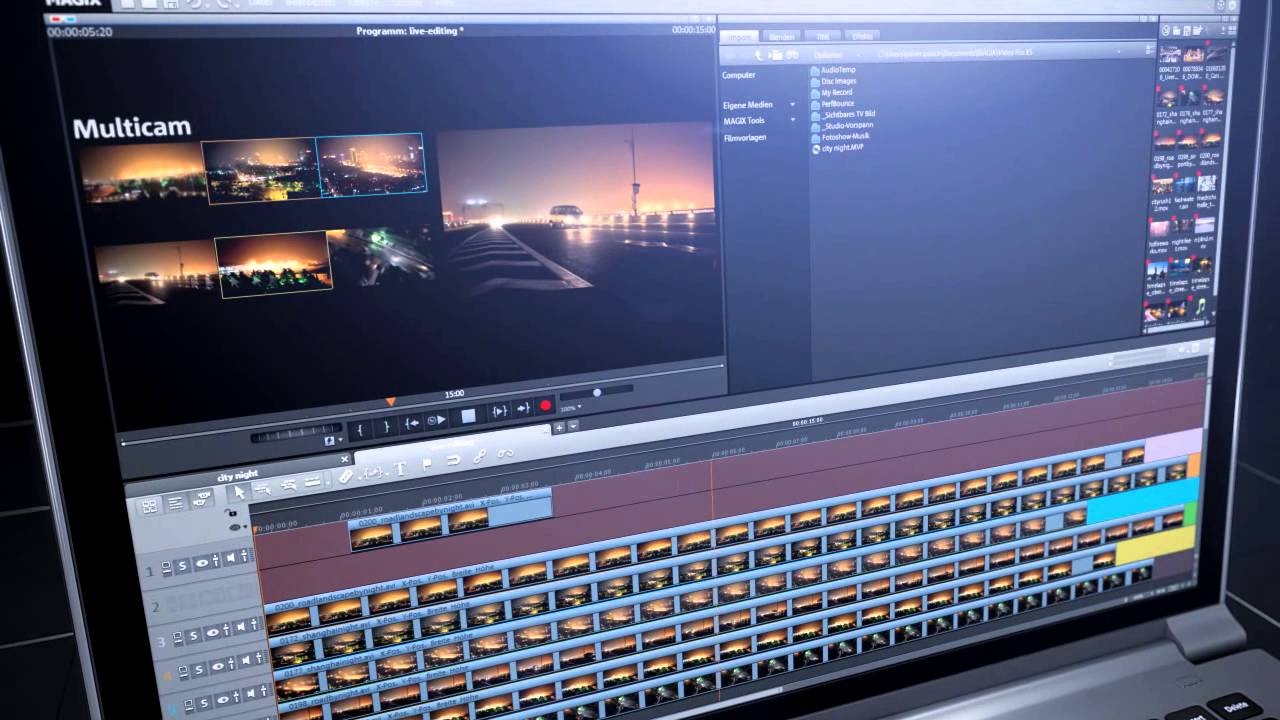Click the red record button in transport
Viewport: 1280px width, 720px height.
(x=545, y=405)
